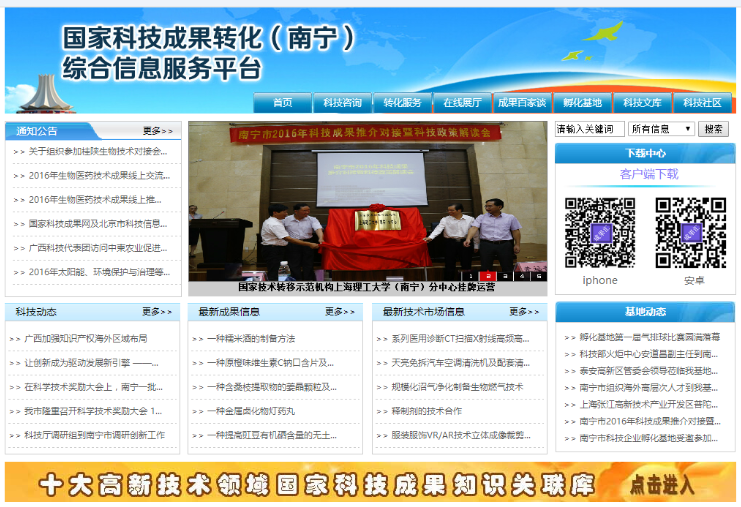This screenshot has height=507, width=741.
Task: Open the 科技文库 navigation tab
Action: [x=642, y=103]
